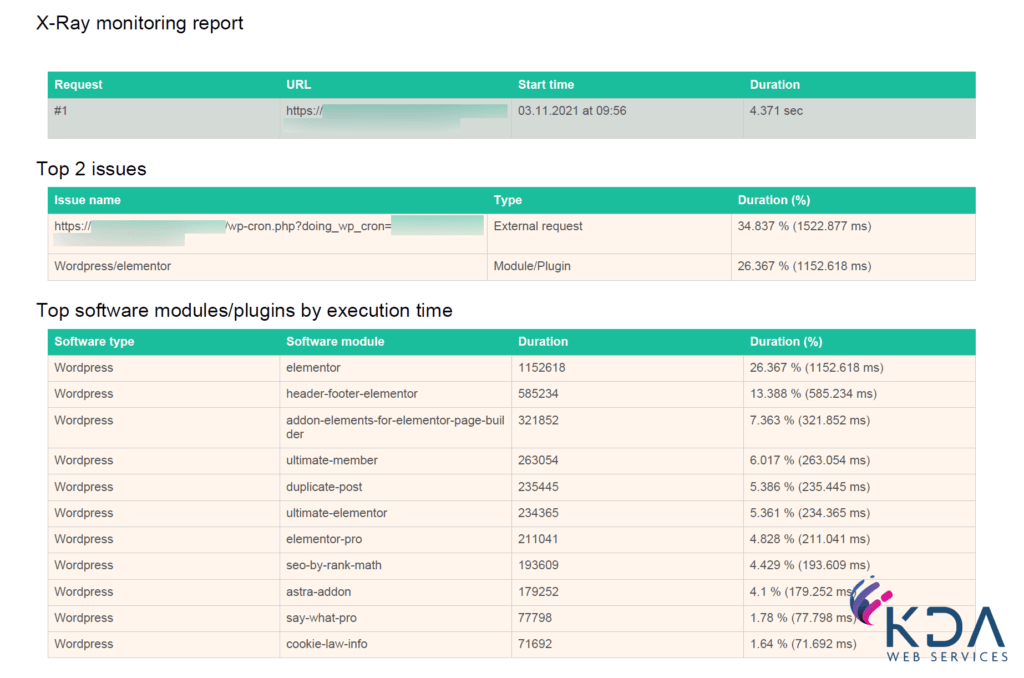This screenshot has height=678, width=1024.
Task: Click the 'Software module' column header
Action: tap(335, 342)
